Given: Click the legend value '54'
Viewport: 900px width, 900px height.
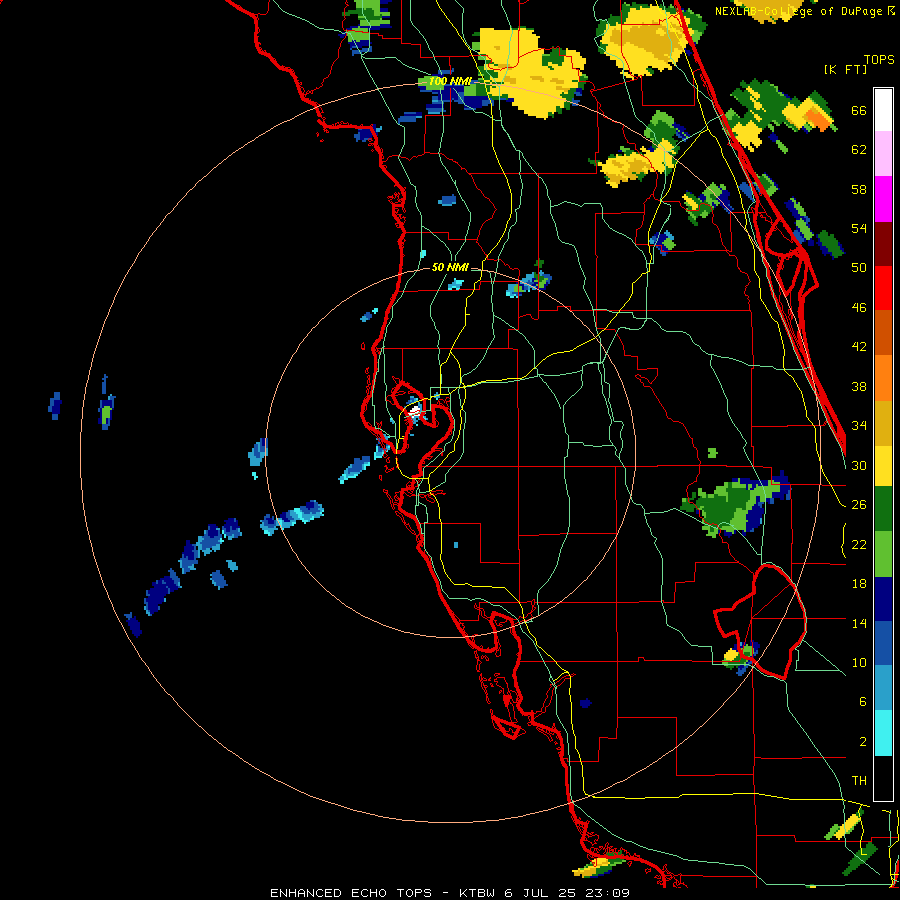Looking at the screenshot, I should point(859,228).
